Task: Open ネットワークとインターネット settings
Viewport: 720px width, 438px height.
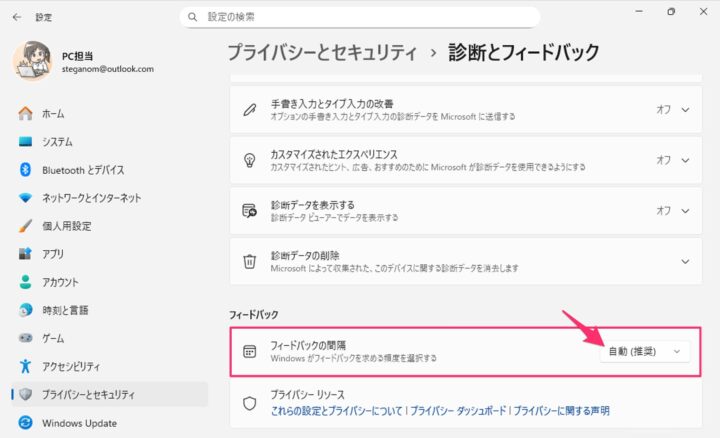Action: (91, 198)
